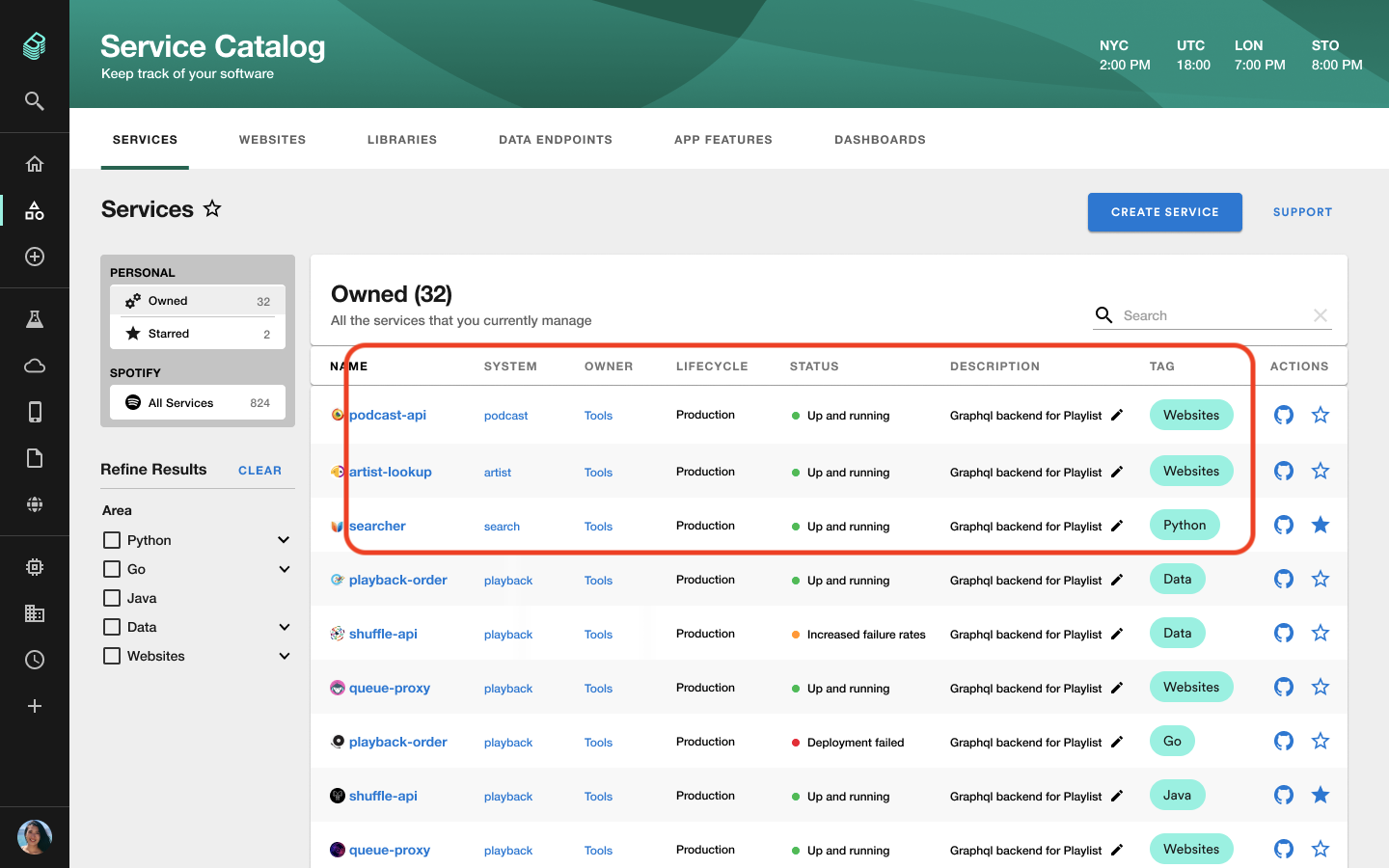
Task: Click the Spotify logo next to All Services
Action: point(133,402)
